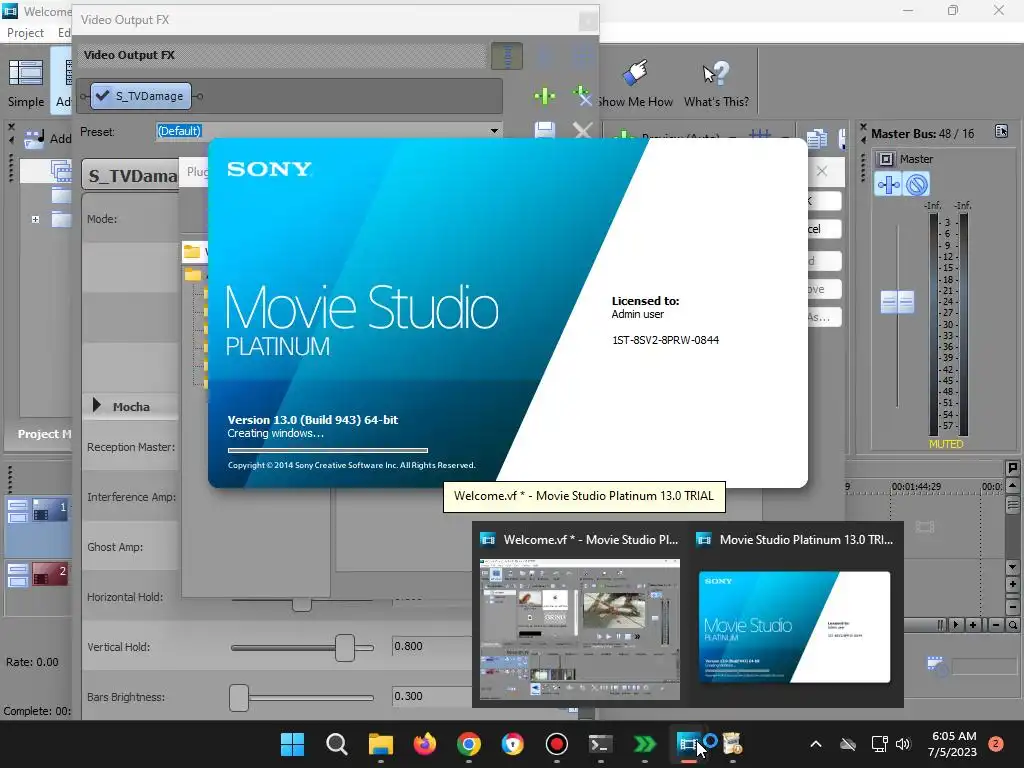1024x768 pixels.
Task: Toggle the S_TVDamage plug-in checkbox
Action: [x=103, y=96]
